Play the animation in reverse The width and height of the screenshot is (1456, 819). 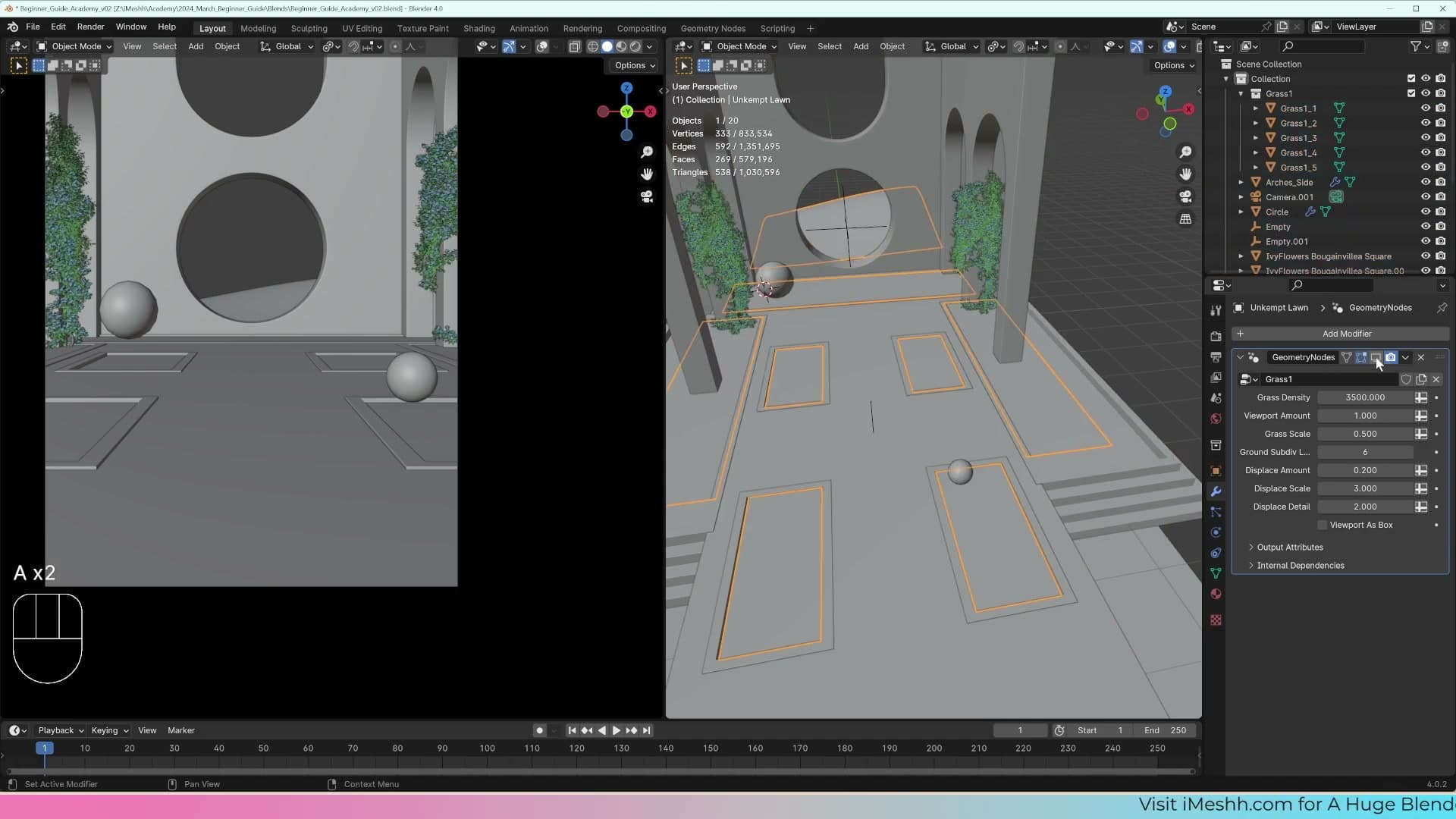601,730
